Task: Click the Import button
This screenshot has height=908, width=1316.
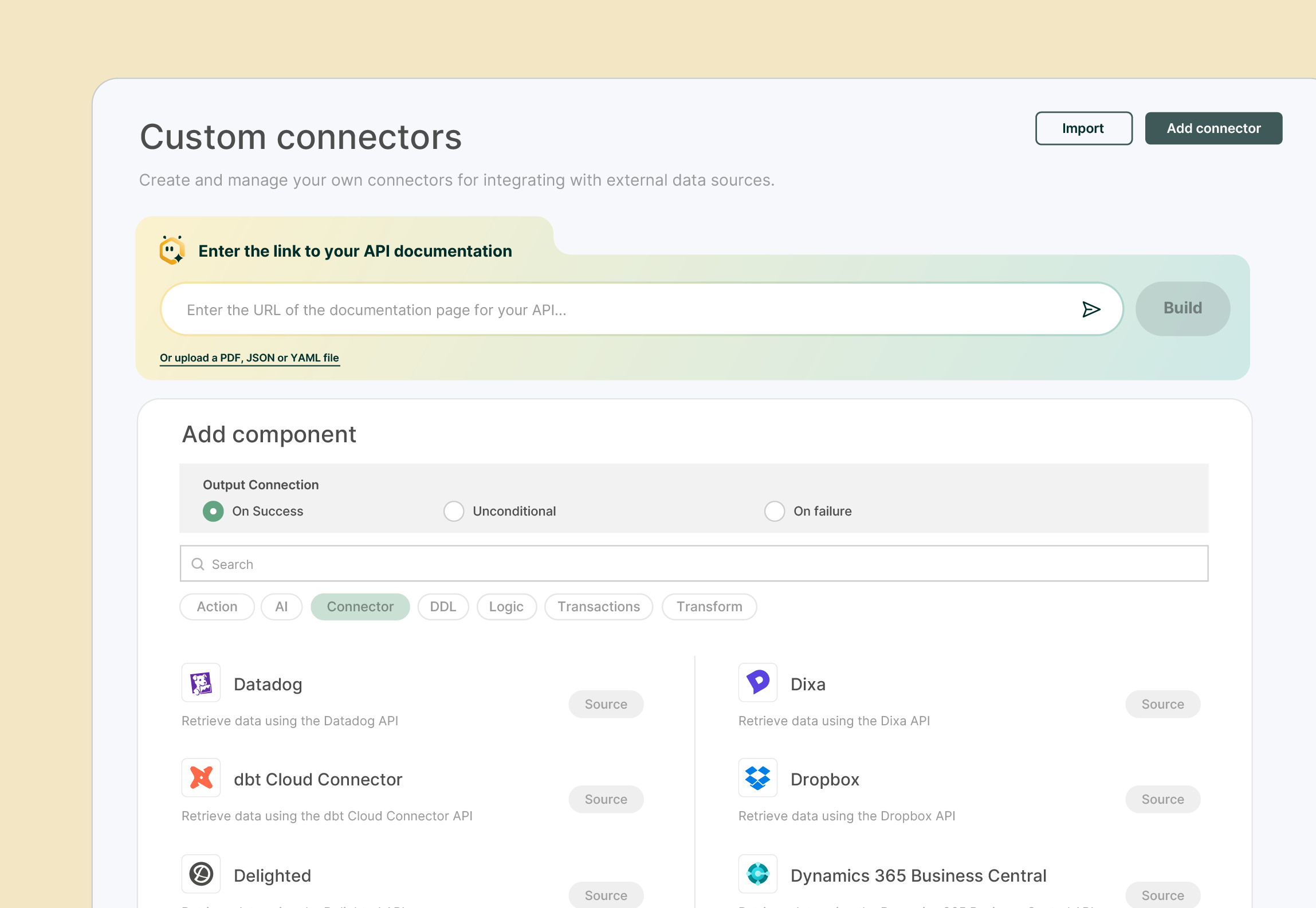Action: pyautogui.click(x=1083, y=128)
